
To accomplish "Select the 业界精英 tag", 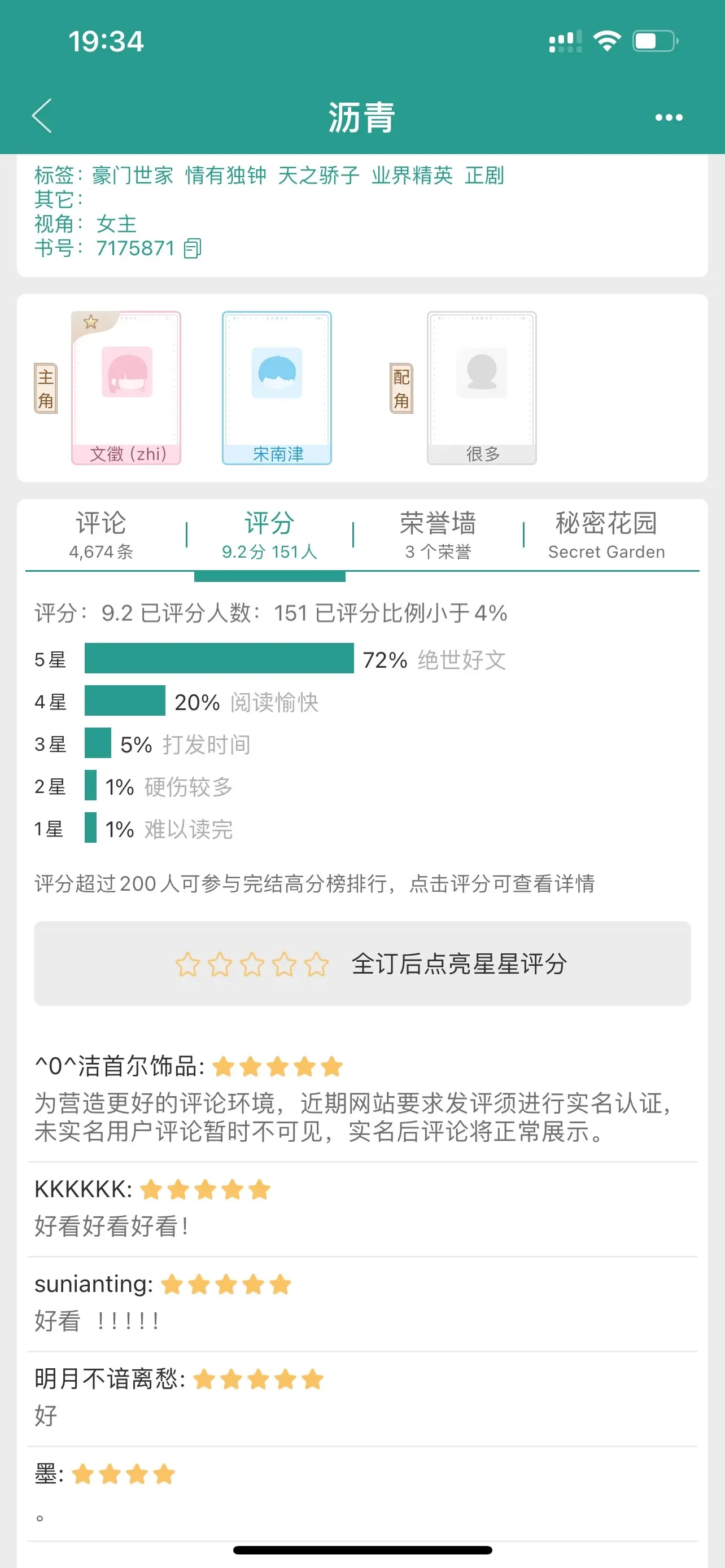I will tap(412, 176).
